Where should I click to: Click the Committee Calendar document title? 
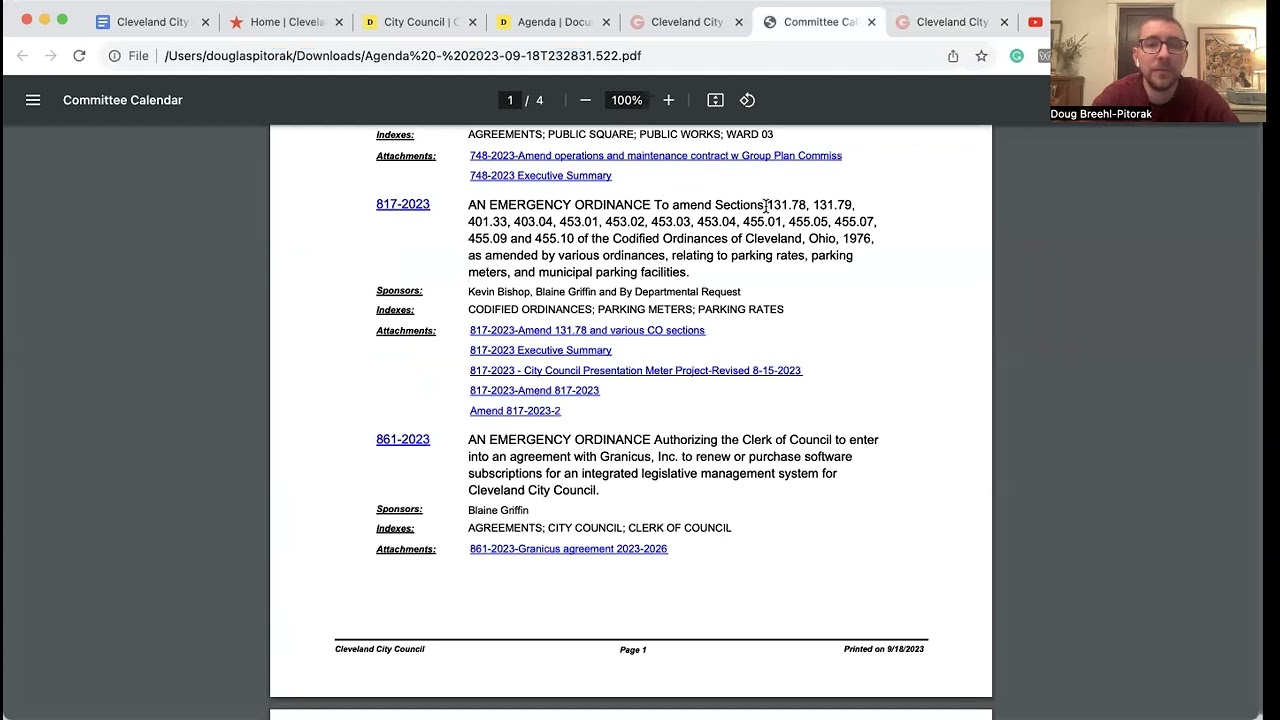pyautogui.click(x=123, y=100)
